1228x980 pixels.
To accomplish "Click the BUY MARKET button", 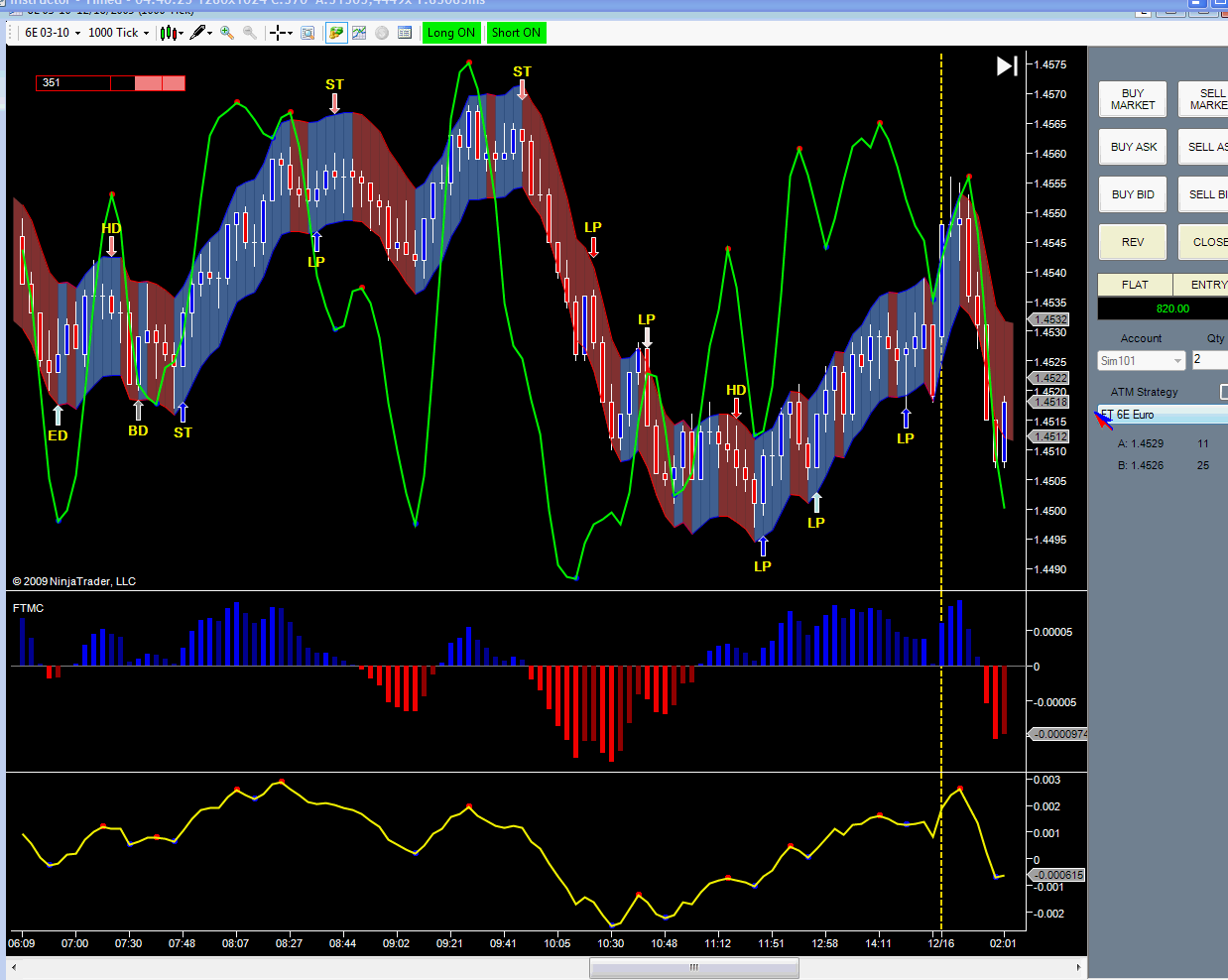I will coord(1133,99).
